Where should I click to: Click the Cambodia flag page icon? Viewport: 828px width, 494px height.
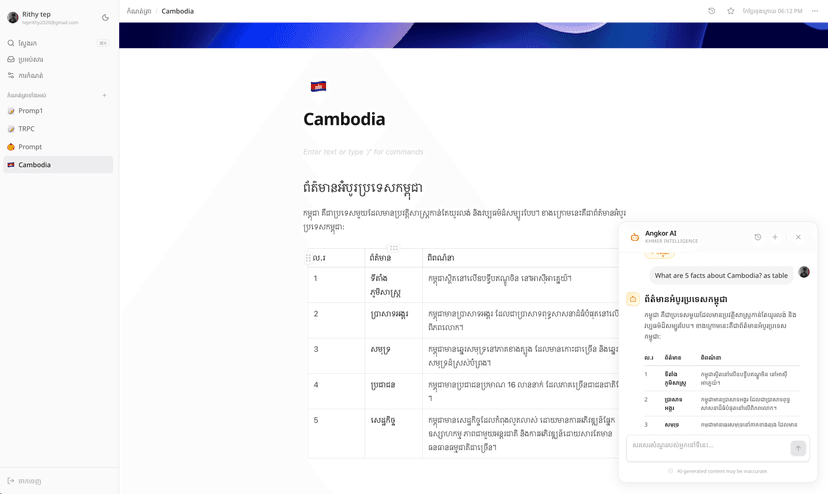(x=318, y=87)
